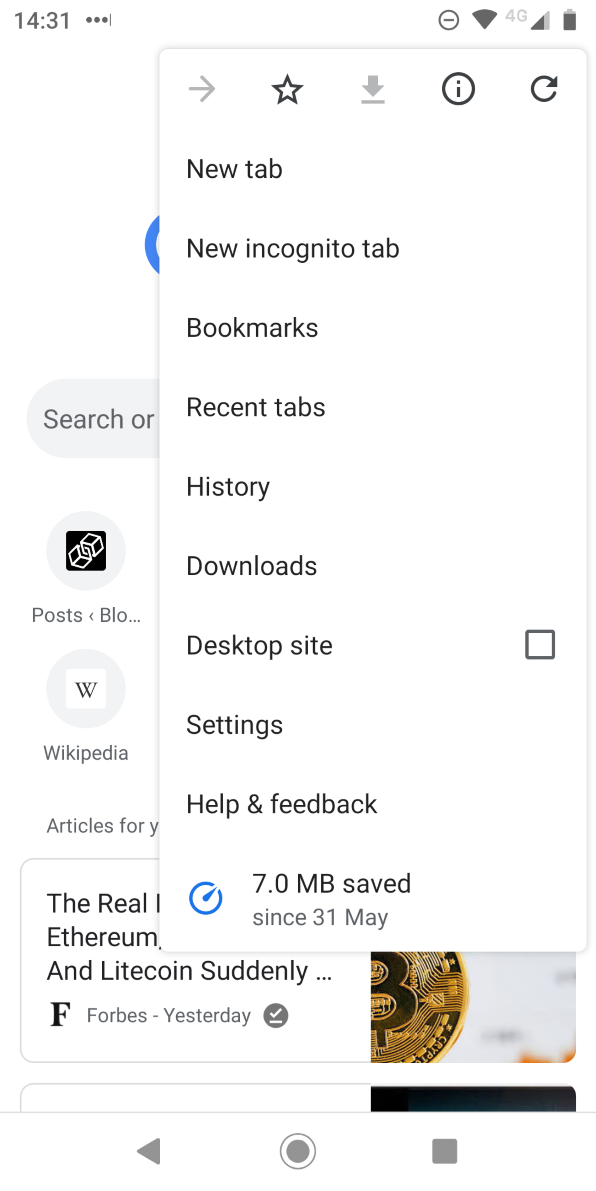The image size is (596, 1191).
Task: Enable the Desktop site checkbox
Action: (x=540, y=644)
